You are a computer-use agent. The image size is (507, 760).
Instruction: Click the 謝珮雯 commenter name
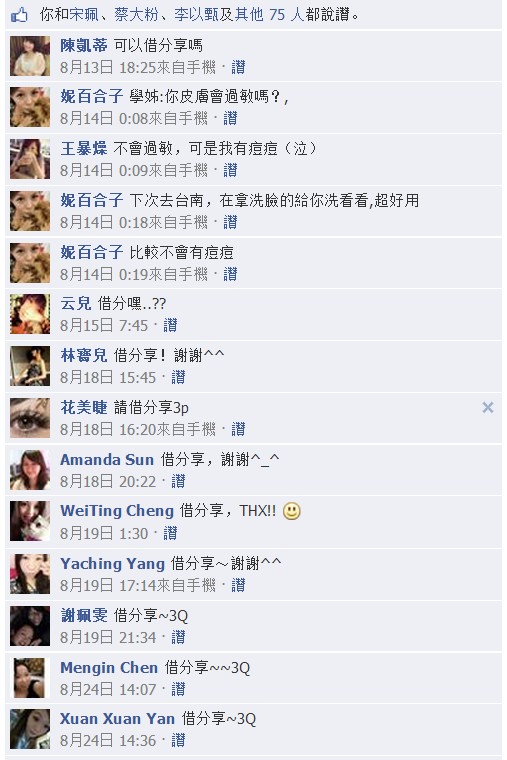click(x=84, y=616)
